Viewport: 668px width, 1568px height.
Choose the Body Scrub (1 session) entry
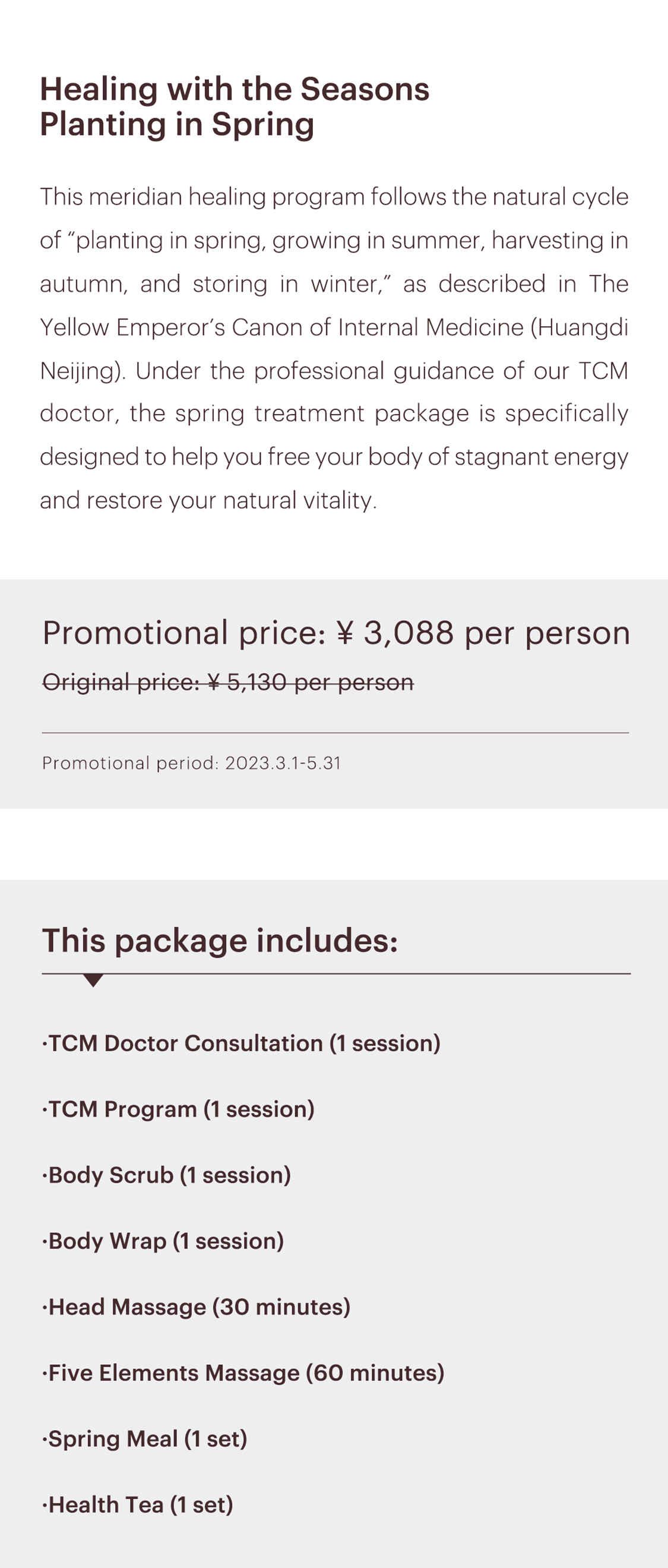coord(167,1175)
